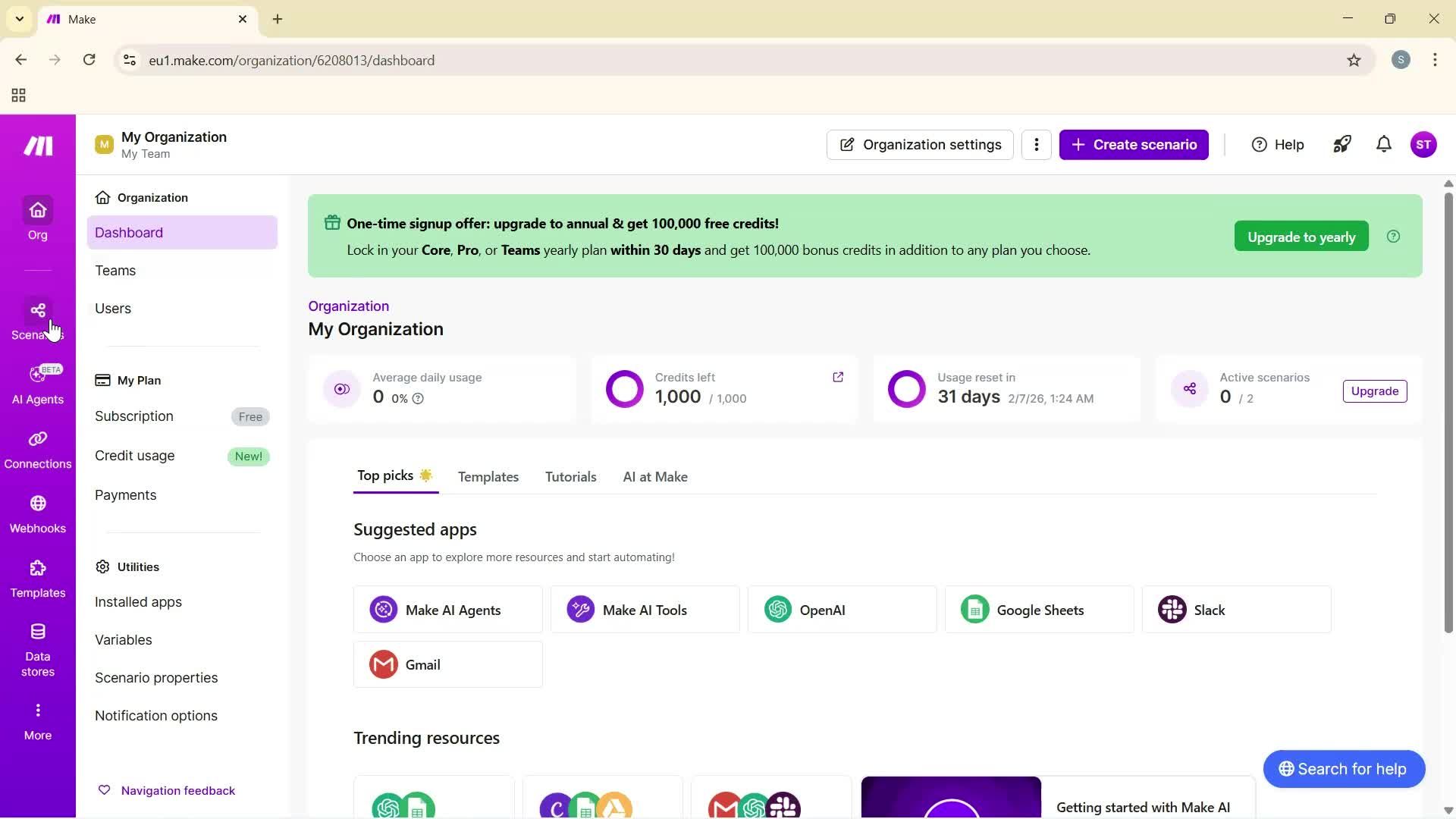Image resolution: width=1456 pixels, height=819 pixels.
Task: Open the three-dot organization options menu
Action: click(1036, 144)
